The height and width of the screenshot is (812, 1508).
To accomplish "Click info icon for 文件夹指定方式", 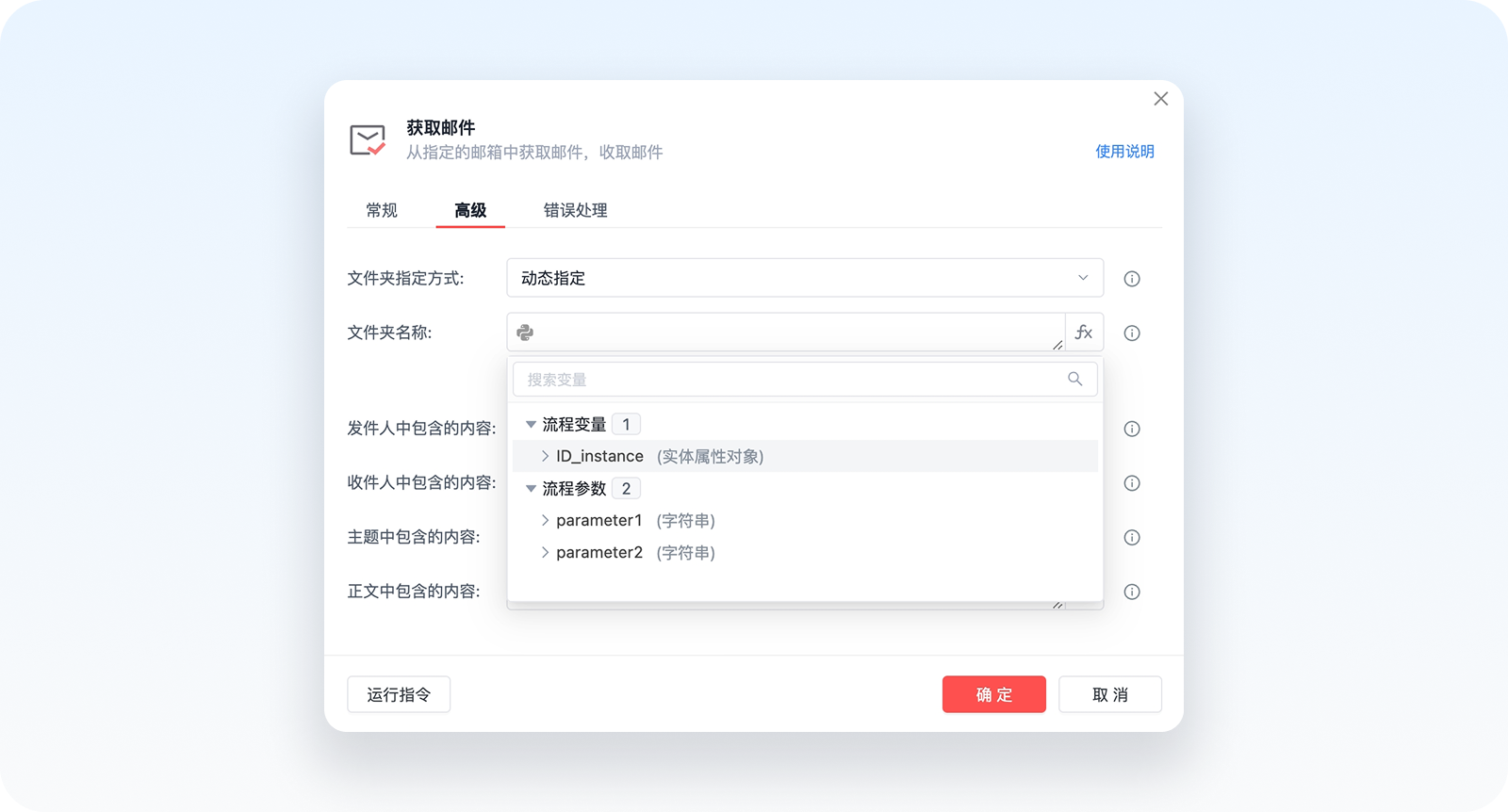I will pos(1132,279).
